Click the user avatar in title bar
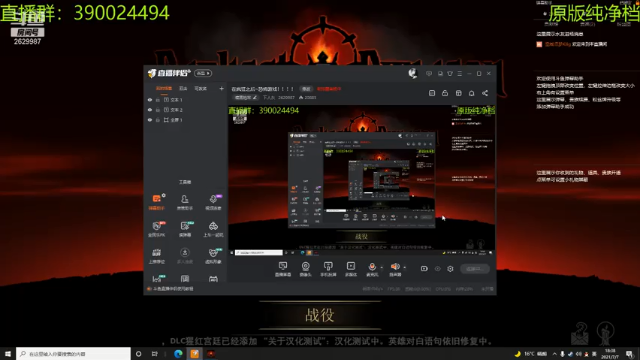Viewport: 640px width, 360px height. click(413, 73)
